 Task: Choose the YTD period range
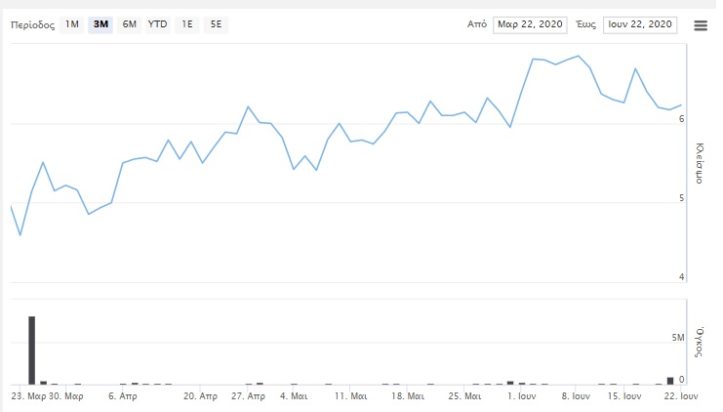pos(157,25)
